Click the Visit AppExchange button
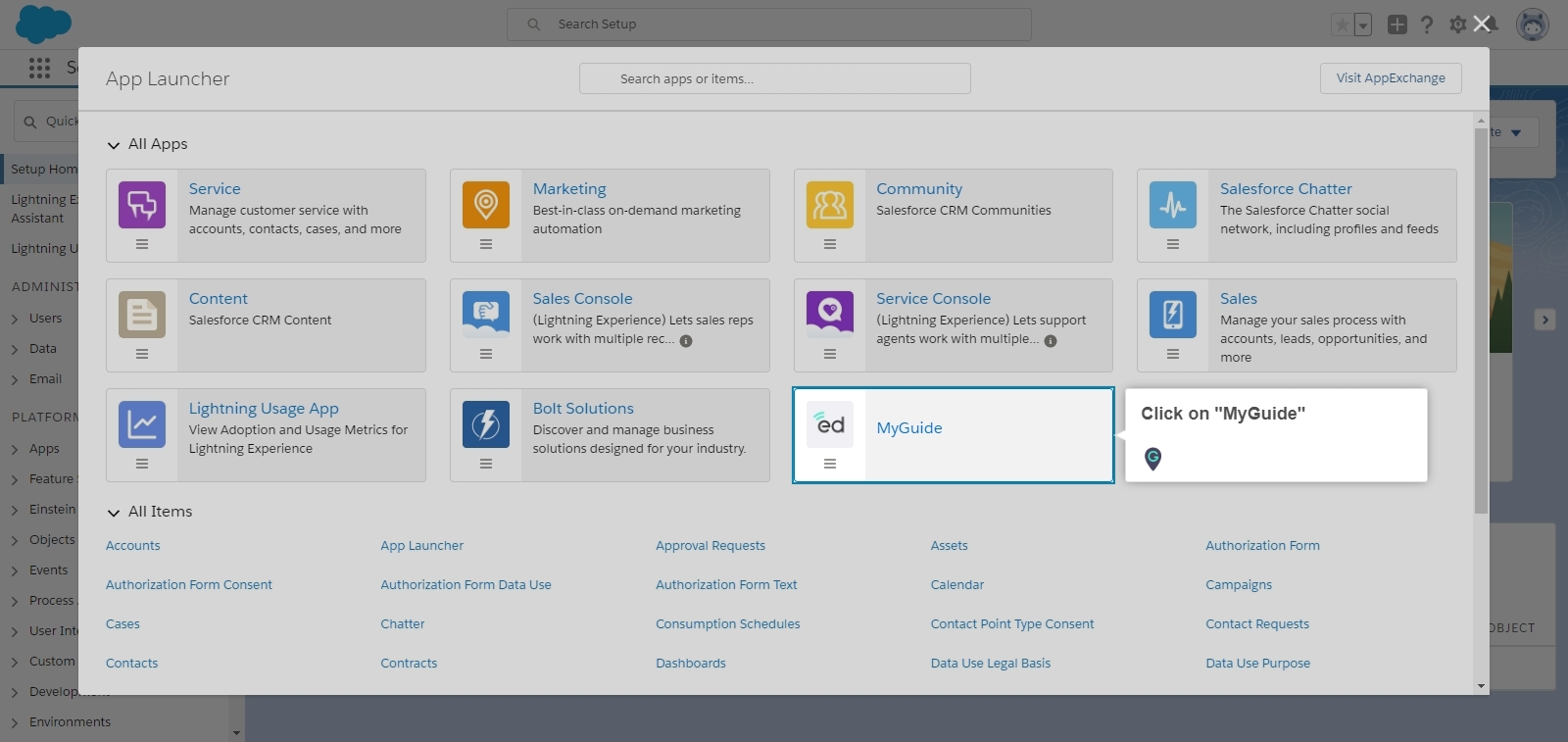The width and height of the screenshot is (1568, 742). (x=1391, y=78)
